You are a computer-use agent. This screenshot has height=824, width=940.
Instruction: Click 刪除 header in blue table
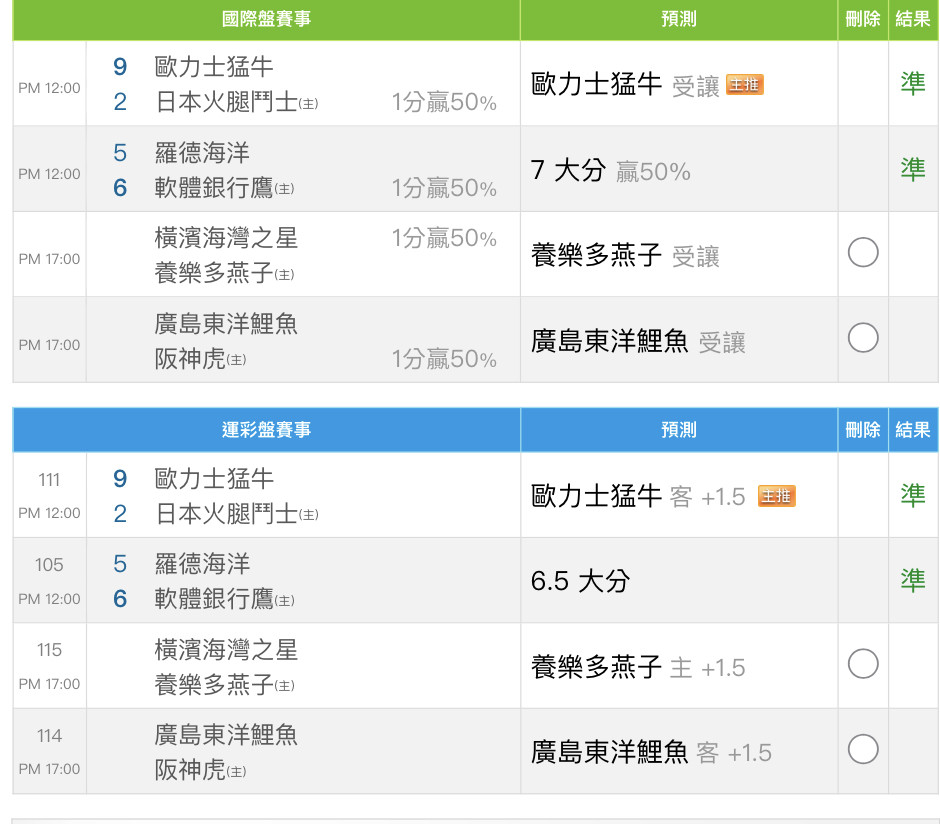[863, 430]
